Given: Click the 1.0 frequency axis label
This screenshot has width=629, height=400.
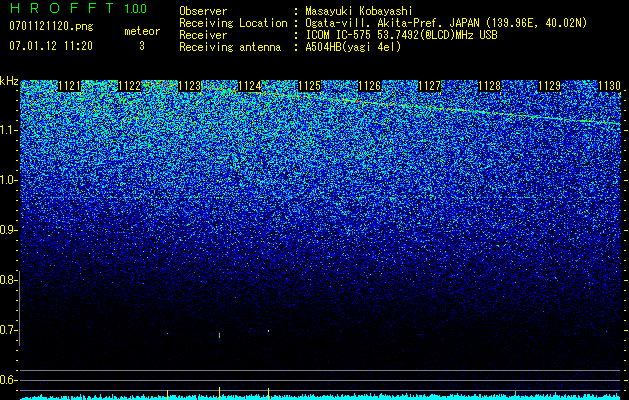Looking at the screenshot, I should pyautogui.click(x=8, y=180).
